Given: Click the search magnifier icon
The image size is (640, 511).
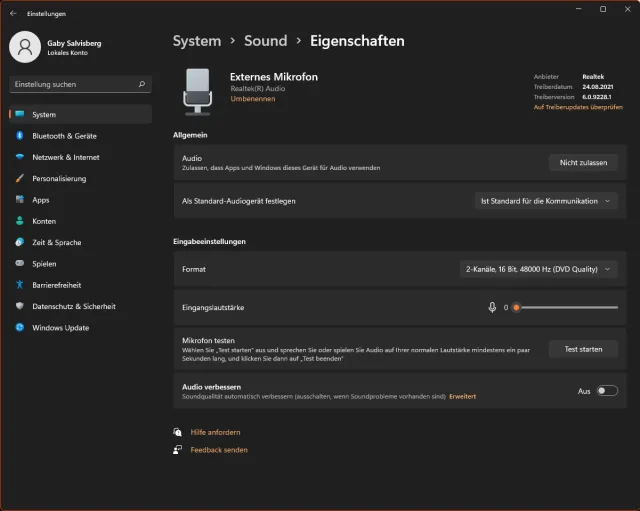Looking at the screenshot, I should coord(142,85).
